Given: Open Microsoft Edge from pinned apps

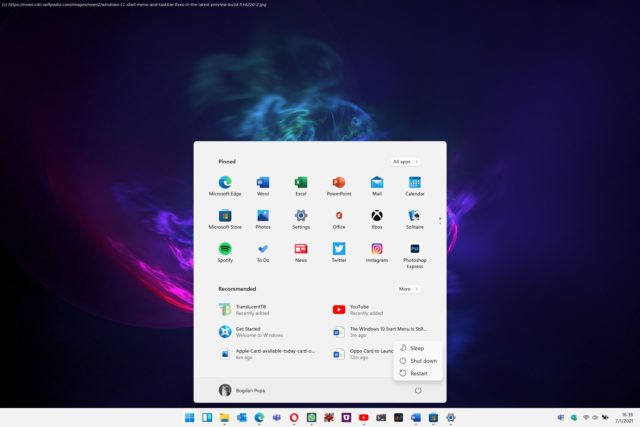Looking at the screenshot, I should click(x=225, y=186).
